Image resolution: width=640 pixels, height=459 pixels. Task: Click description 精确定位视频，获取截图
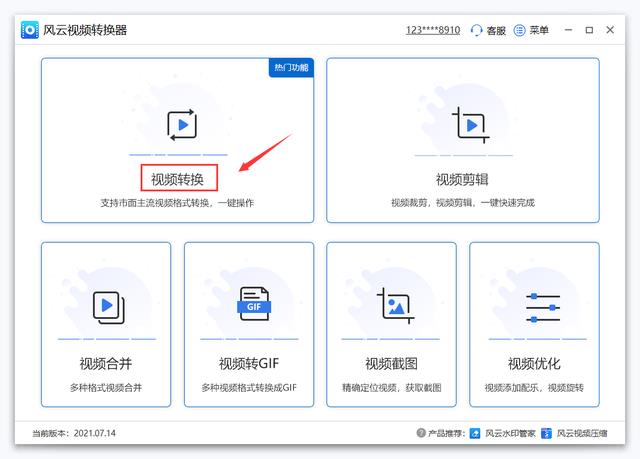tap(391, 387)
